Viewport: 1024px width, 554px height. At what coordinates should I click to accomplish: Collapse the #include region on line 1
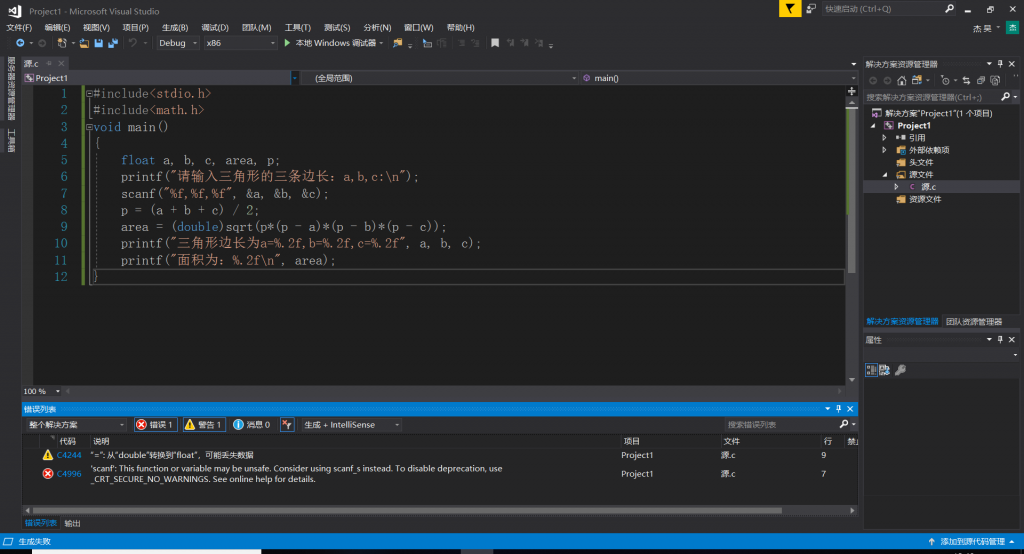click(89, 93)
